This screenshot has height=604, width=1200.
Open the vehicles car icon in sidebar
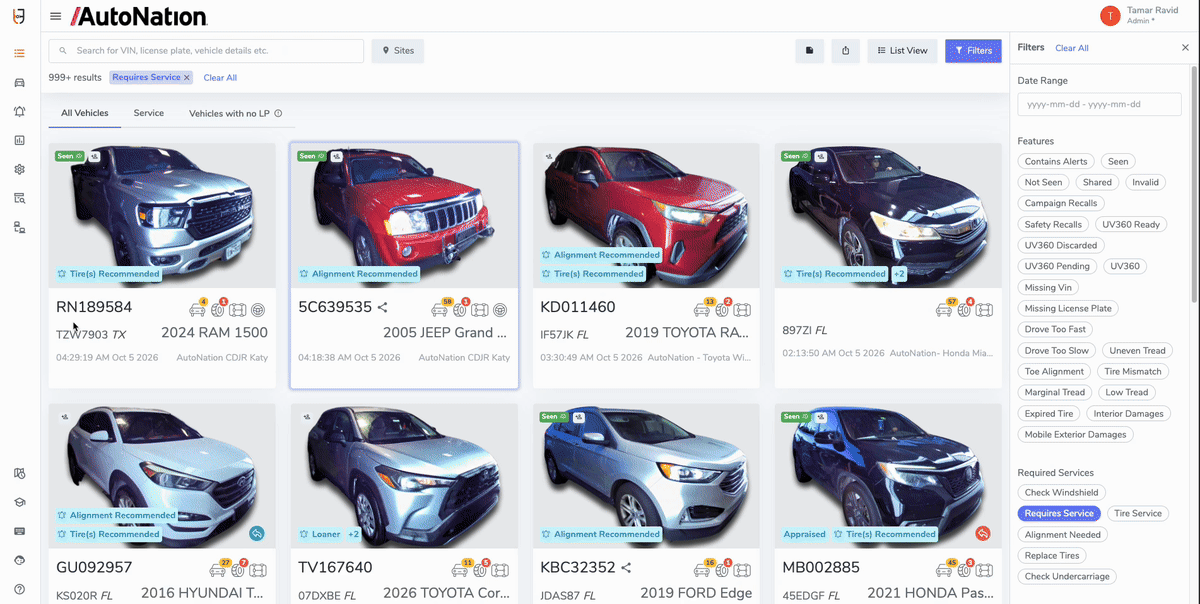pyautogui.click(x=19, y=82)
